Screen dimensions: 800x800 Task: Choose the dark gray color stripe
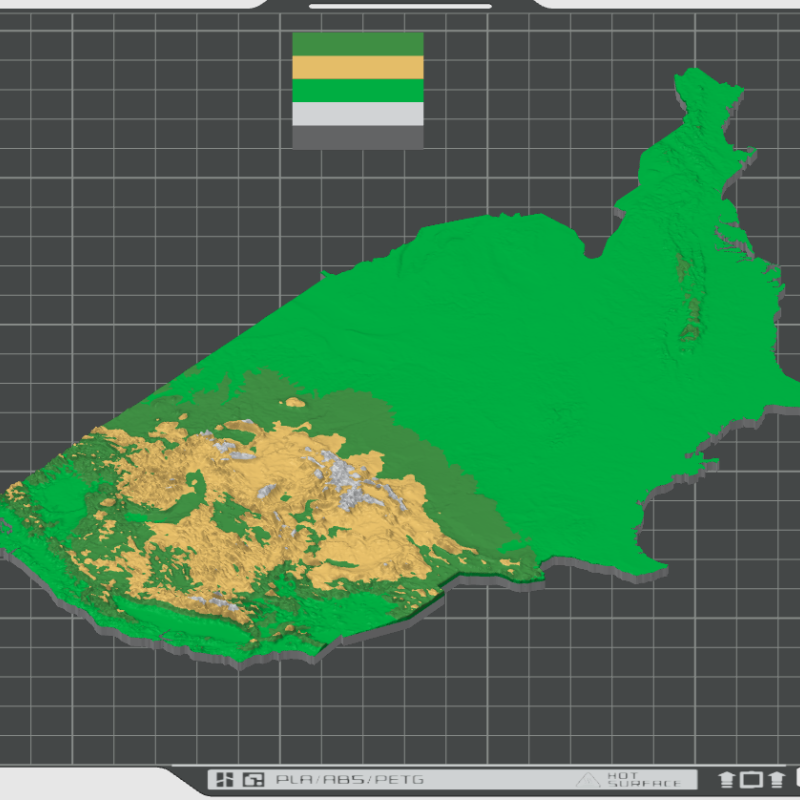tap(357, 137)
